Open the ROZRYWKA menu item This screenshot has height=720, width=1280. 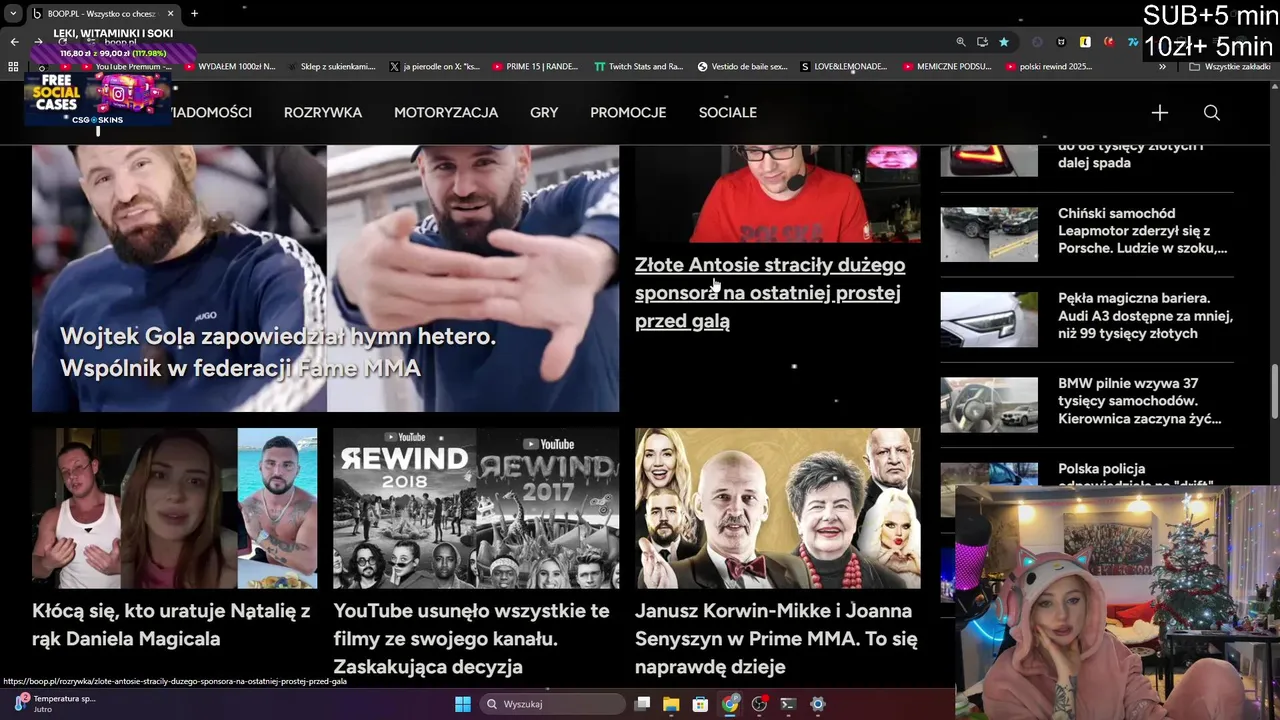[323, 113]
